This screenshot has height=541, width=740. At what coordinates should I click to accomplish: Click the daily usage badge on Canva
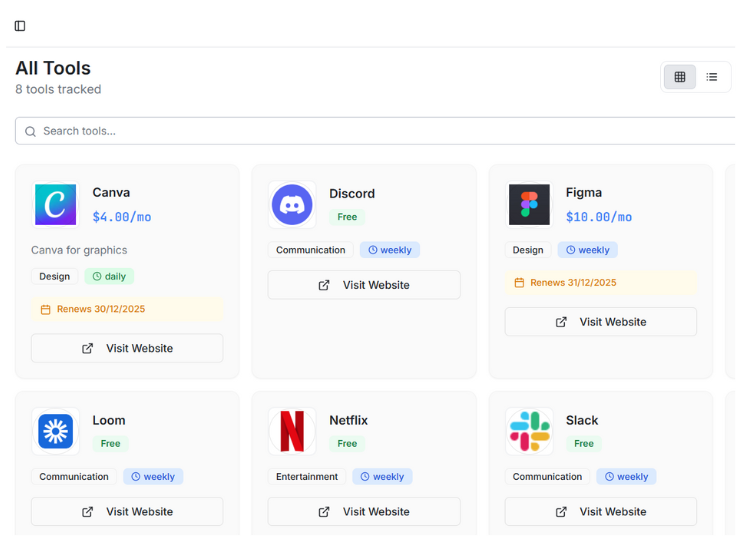tap(109, 276)
